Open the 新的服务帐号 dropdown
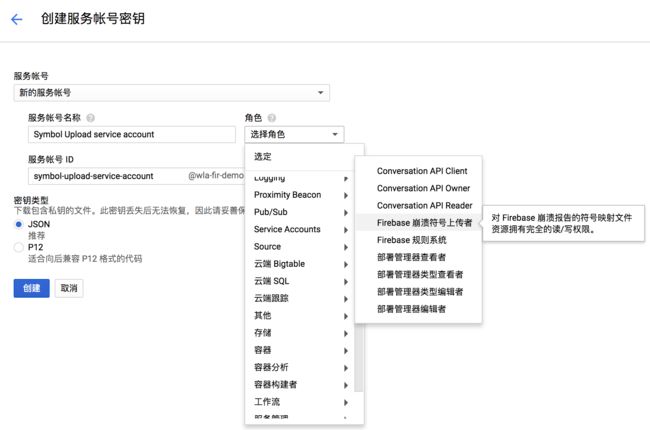This screenshot has width=650, height=430. click(x=172, y=92)
